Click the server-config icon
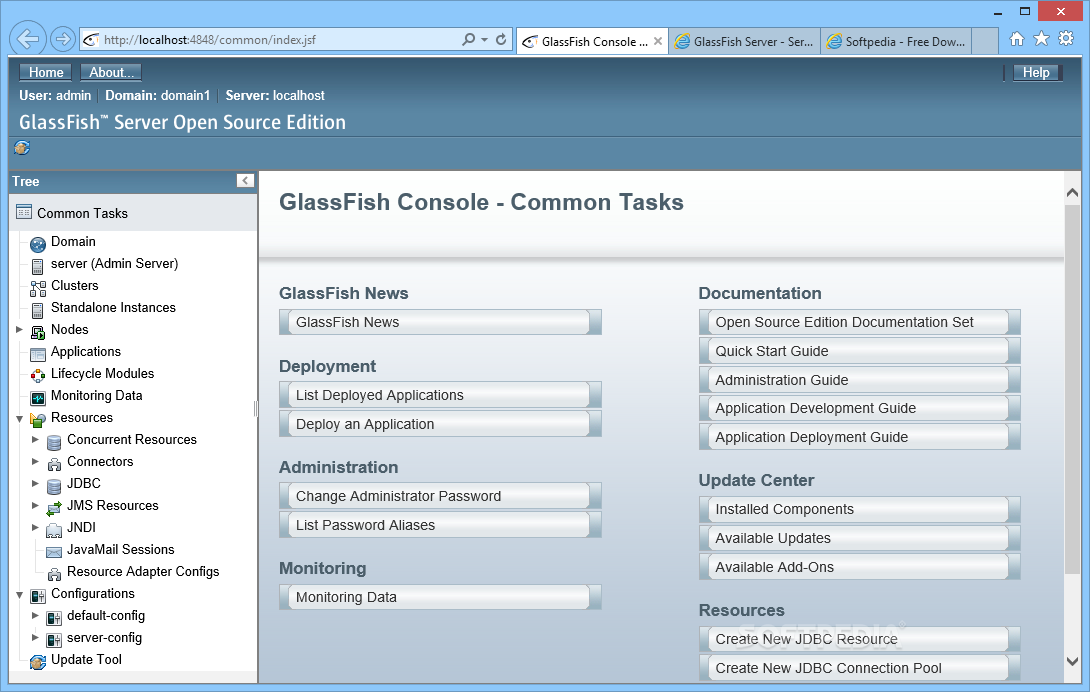Image resolution: width=1090 pixels, height=692 pixels. point(54,640)
